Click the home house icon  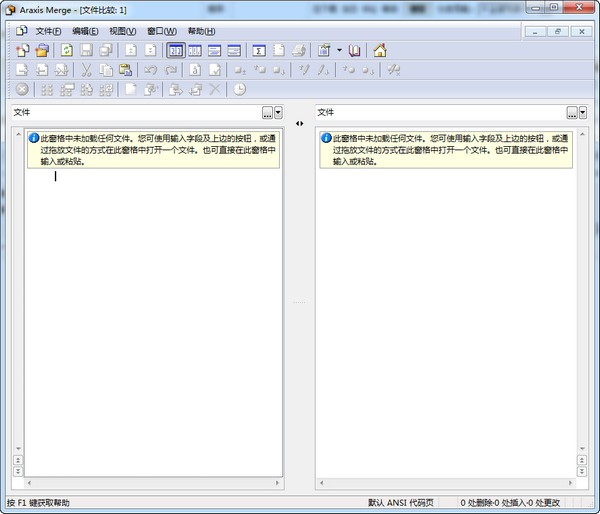pos(380,51)
